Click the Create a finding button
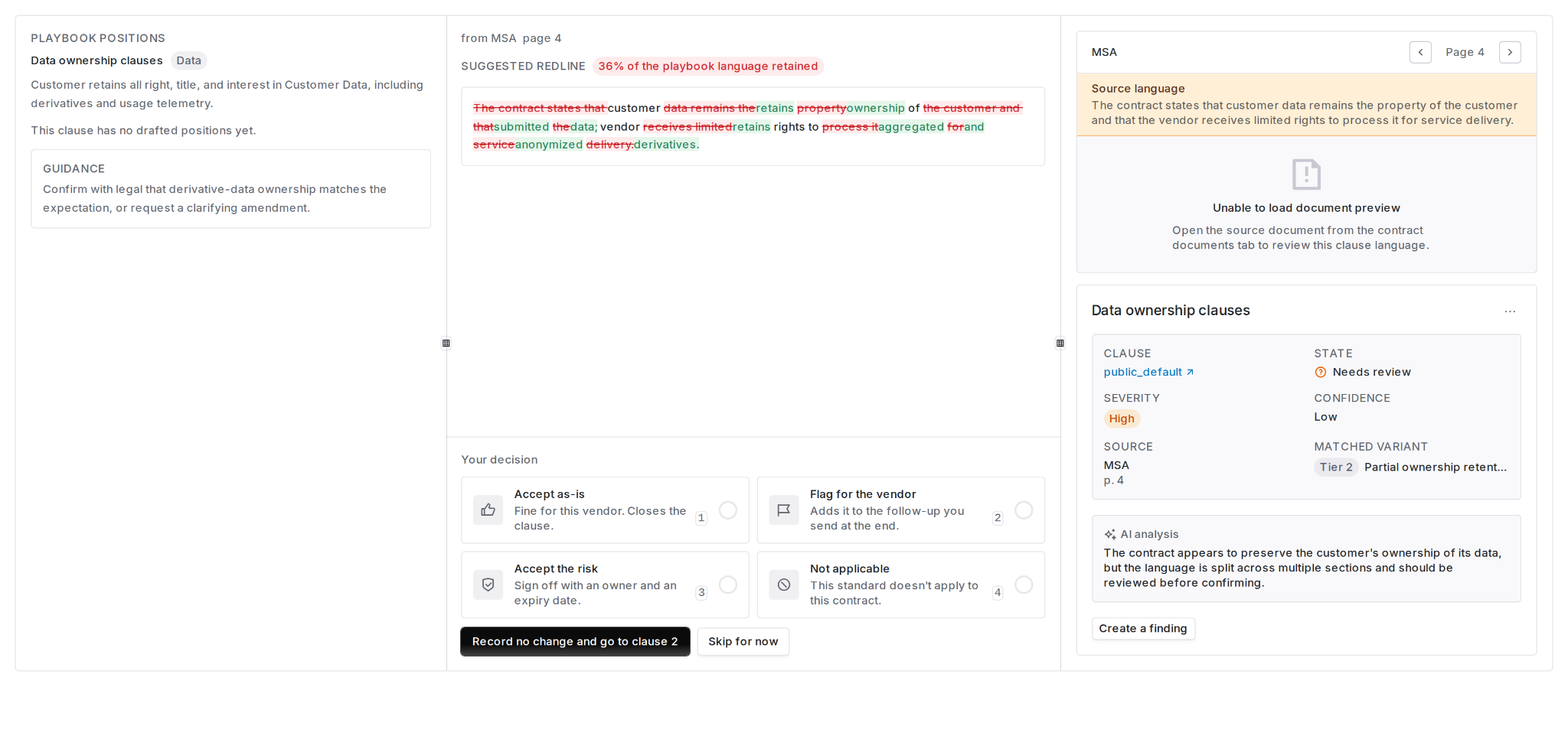Viewport: 1568px width, 746px height. pos(1143,629)
